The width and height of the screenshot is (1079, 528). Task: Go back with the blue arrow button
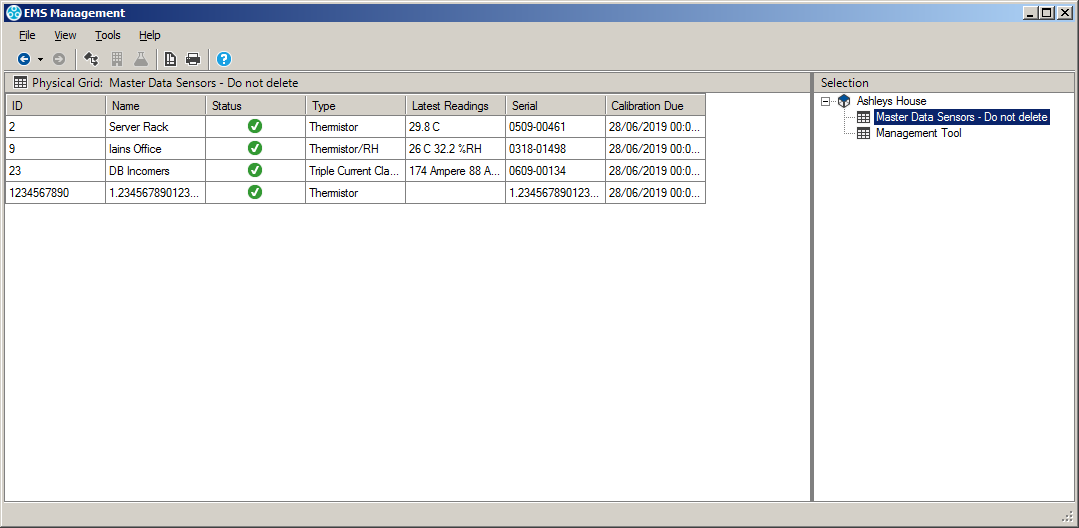coord(24,59)
